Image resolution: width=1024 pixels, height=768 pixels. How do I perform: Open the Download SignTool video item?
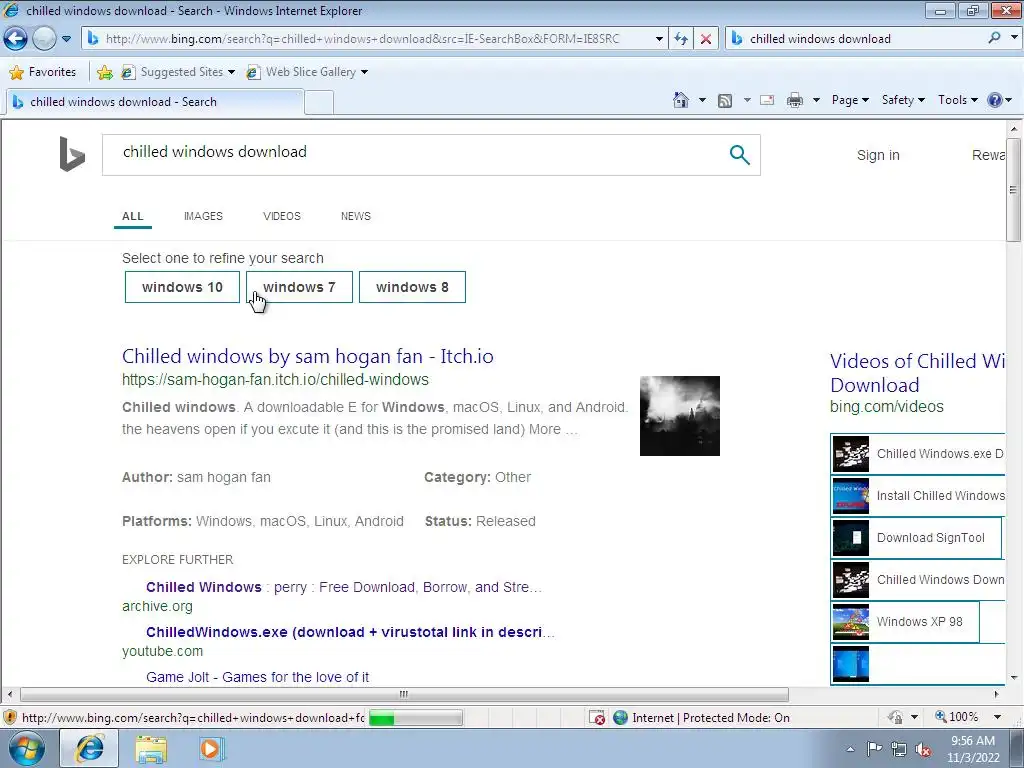point(916,537)
